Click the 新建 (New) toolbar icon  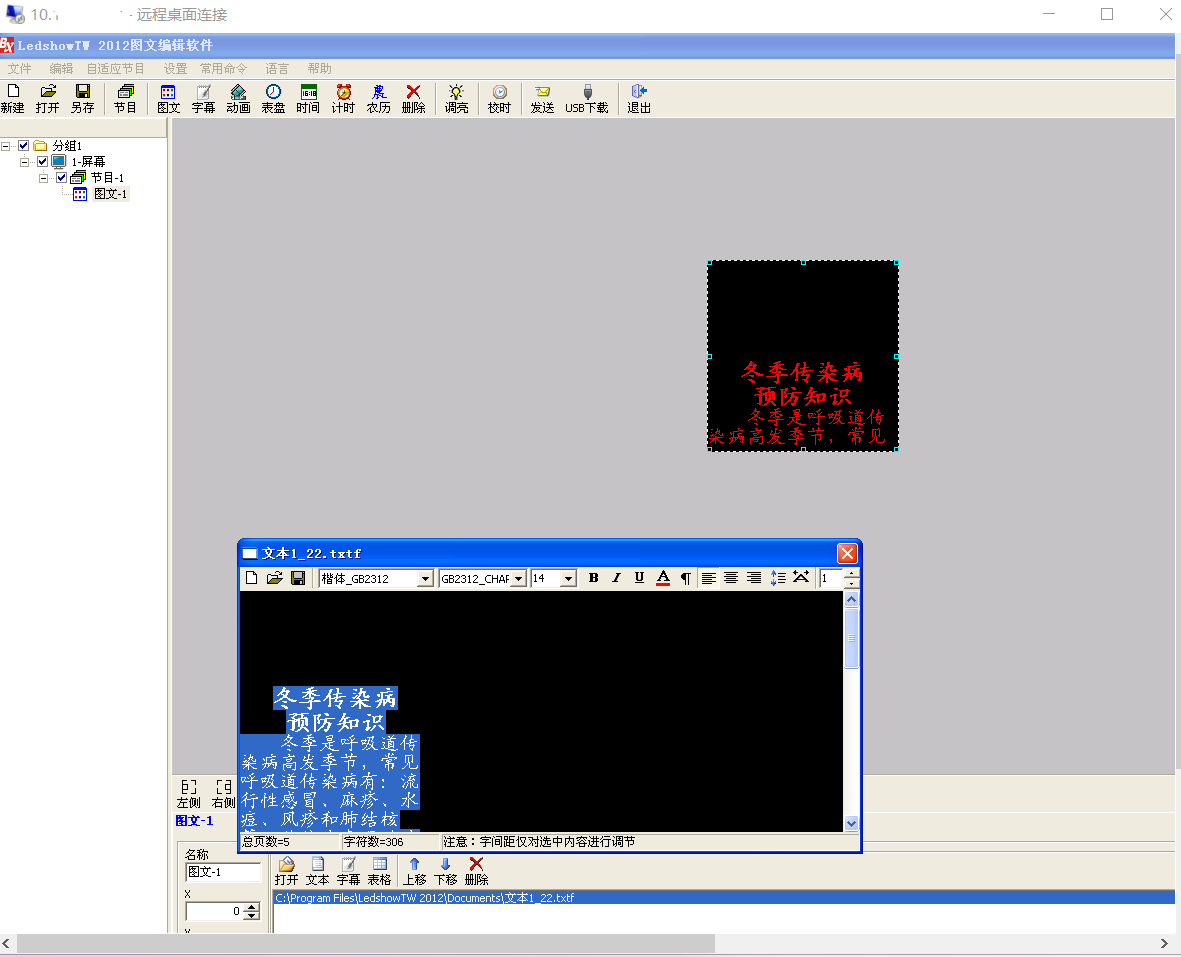(13, 99)
